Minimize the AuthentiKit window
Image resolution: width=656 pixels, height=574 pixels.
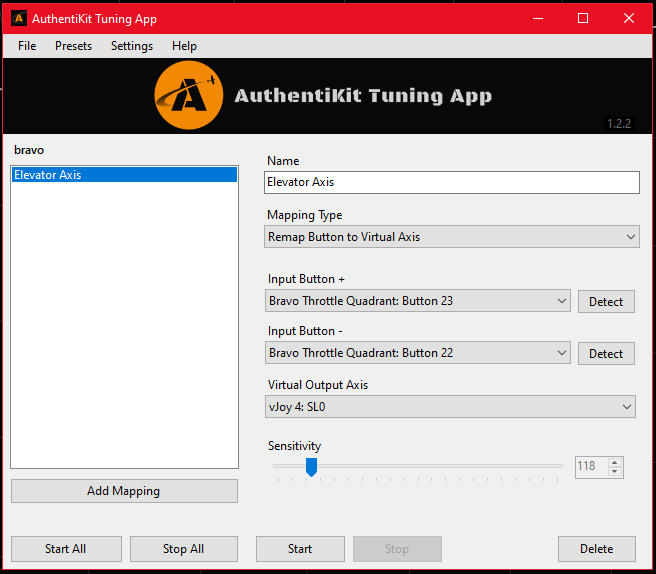(538, 18)
